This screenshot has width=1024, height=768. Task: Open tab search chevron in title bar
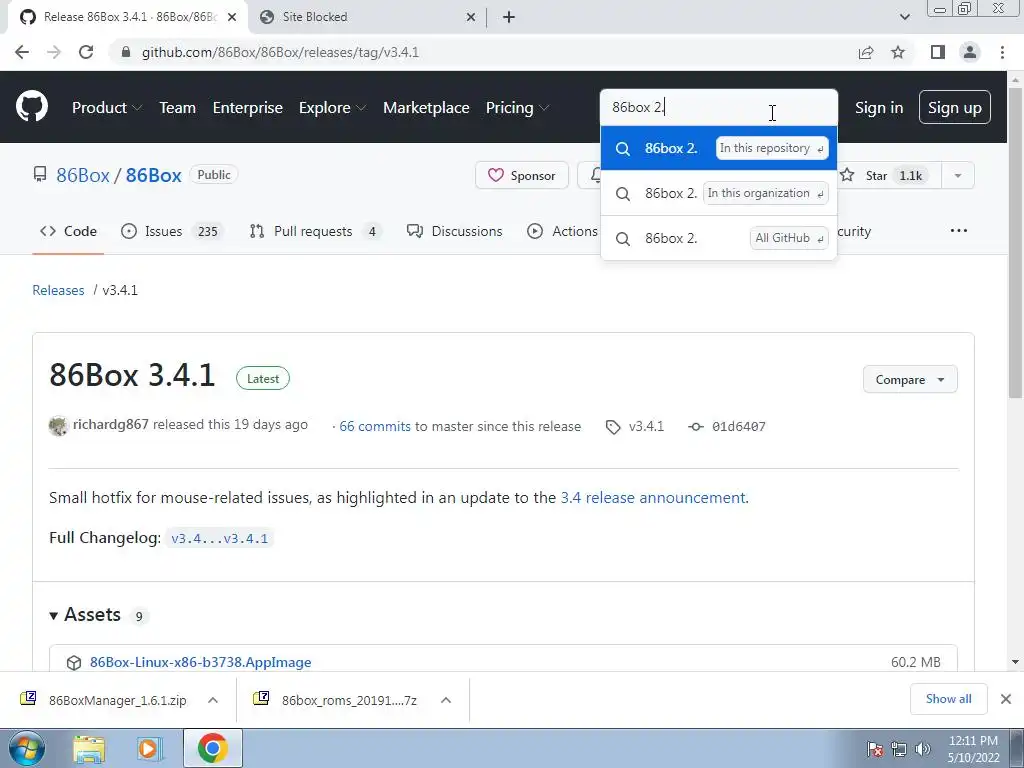click(904, 17)
